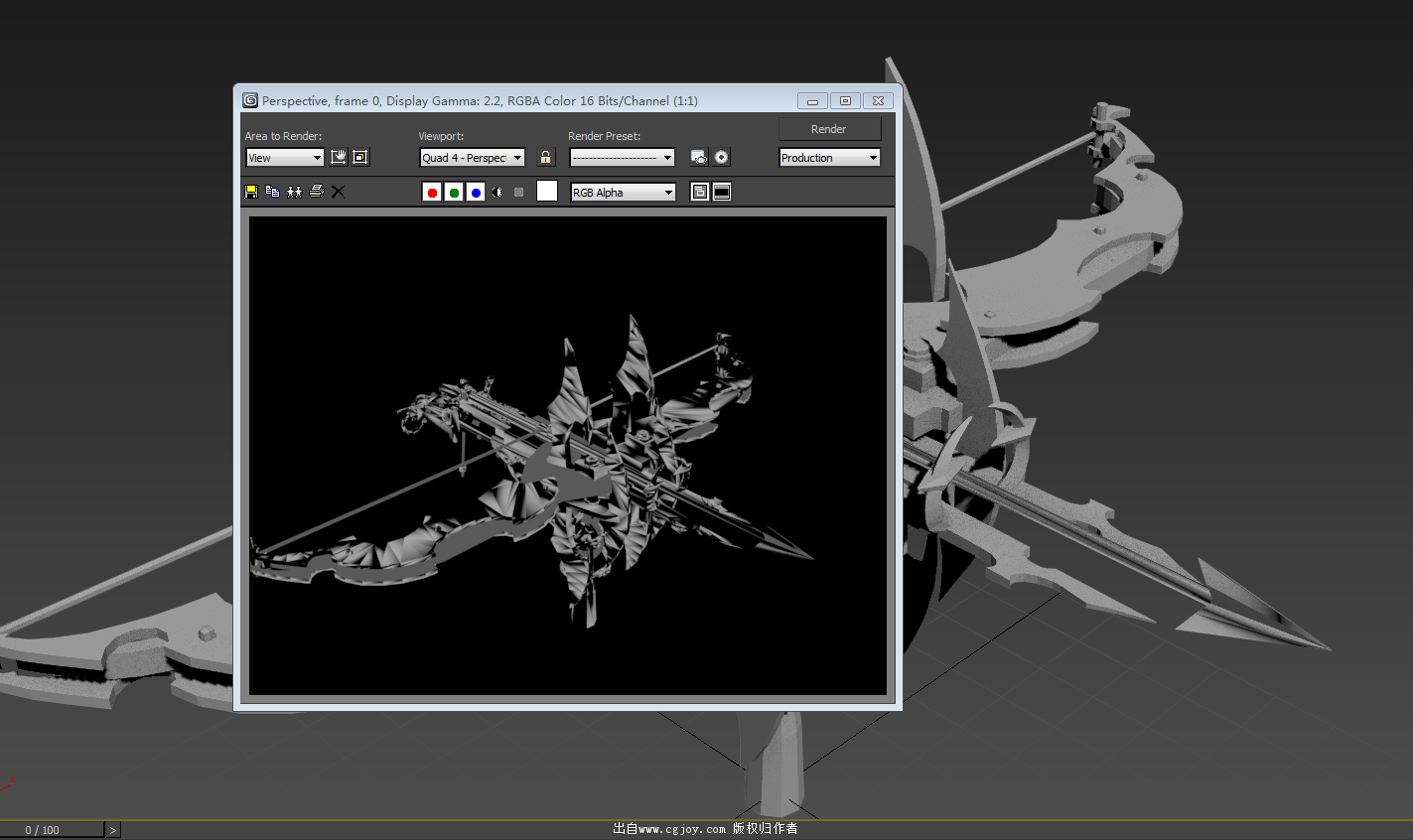Click the Toggle UI icon

(722, 193)
